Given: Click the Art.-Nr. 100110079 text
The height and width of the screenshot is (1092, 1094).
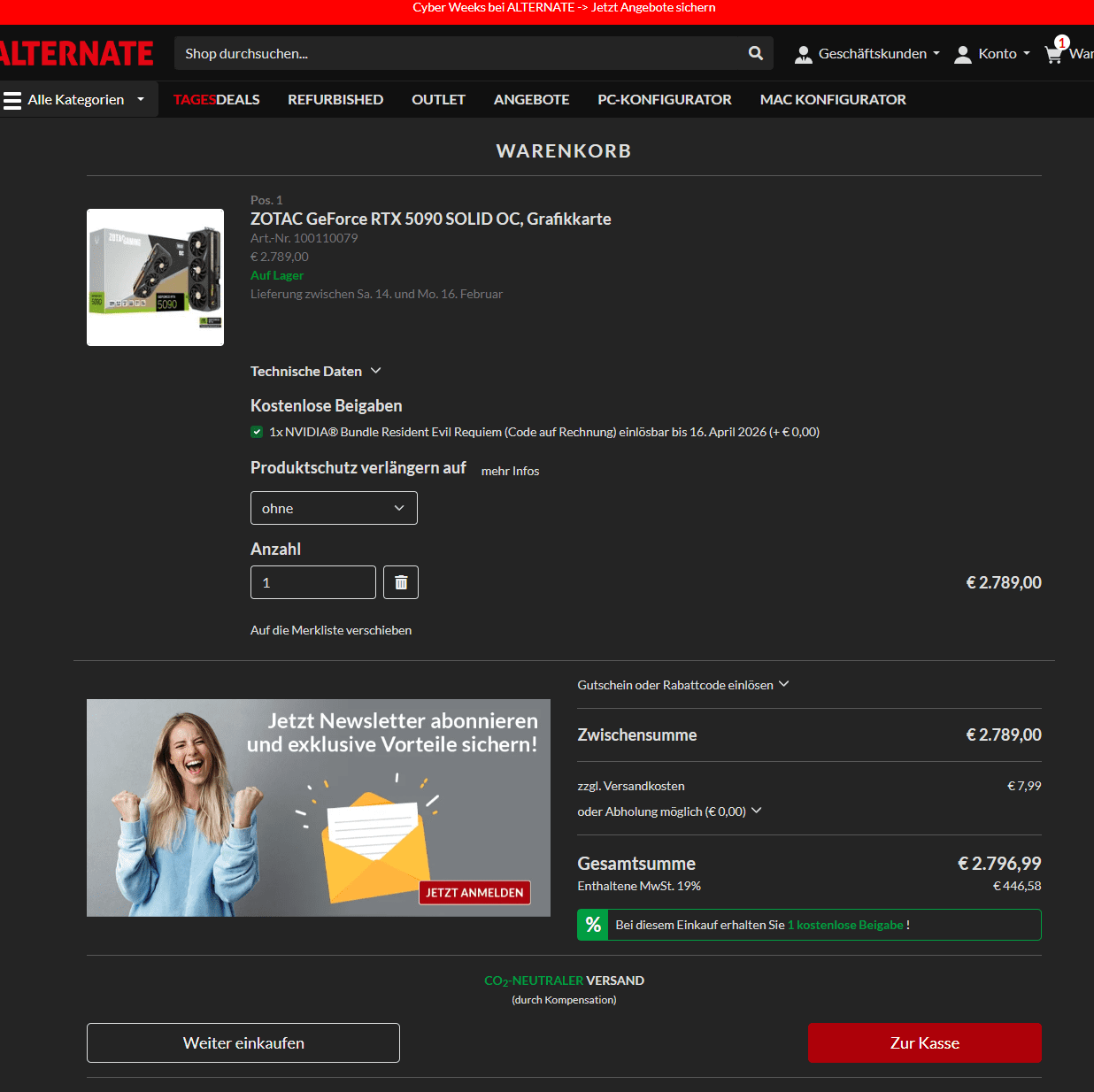Looking at the screenshot, I should click(304, 238).
